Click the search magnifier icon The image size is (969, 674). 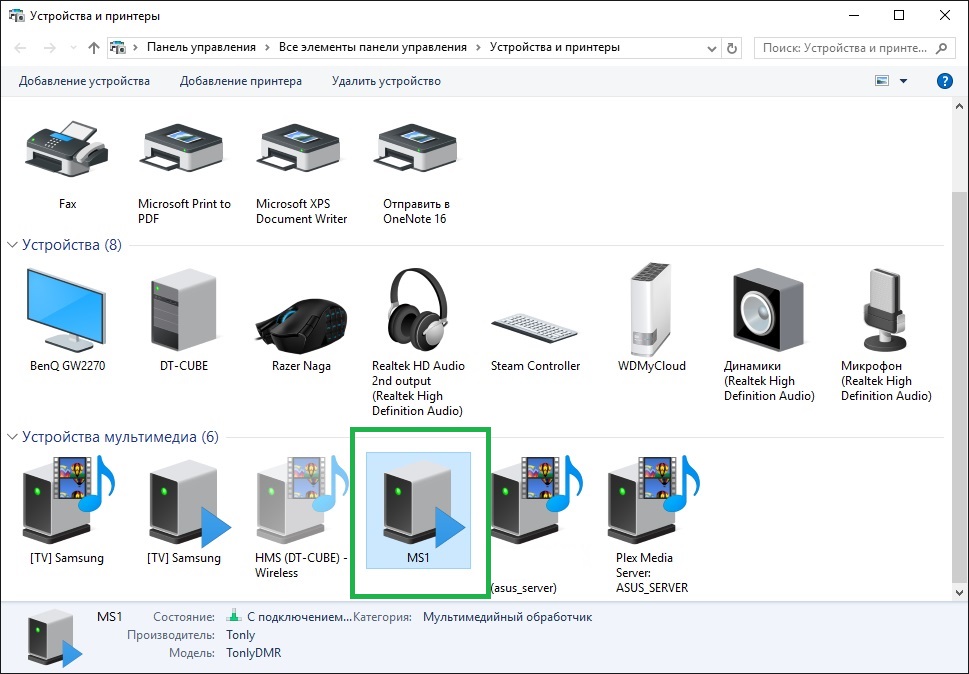click(941, 48)
